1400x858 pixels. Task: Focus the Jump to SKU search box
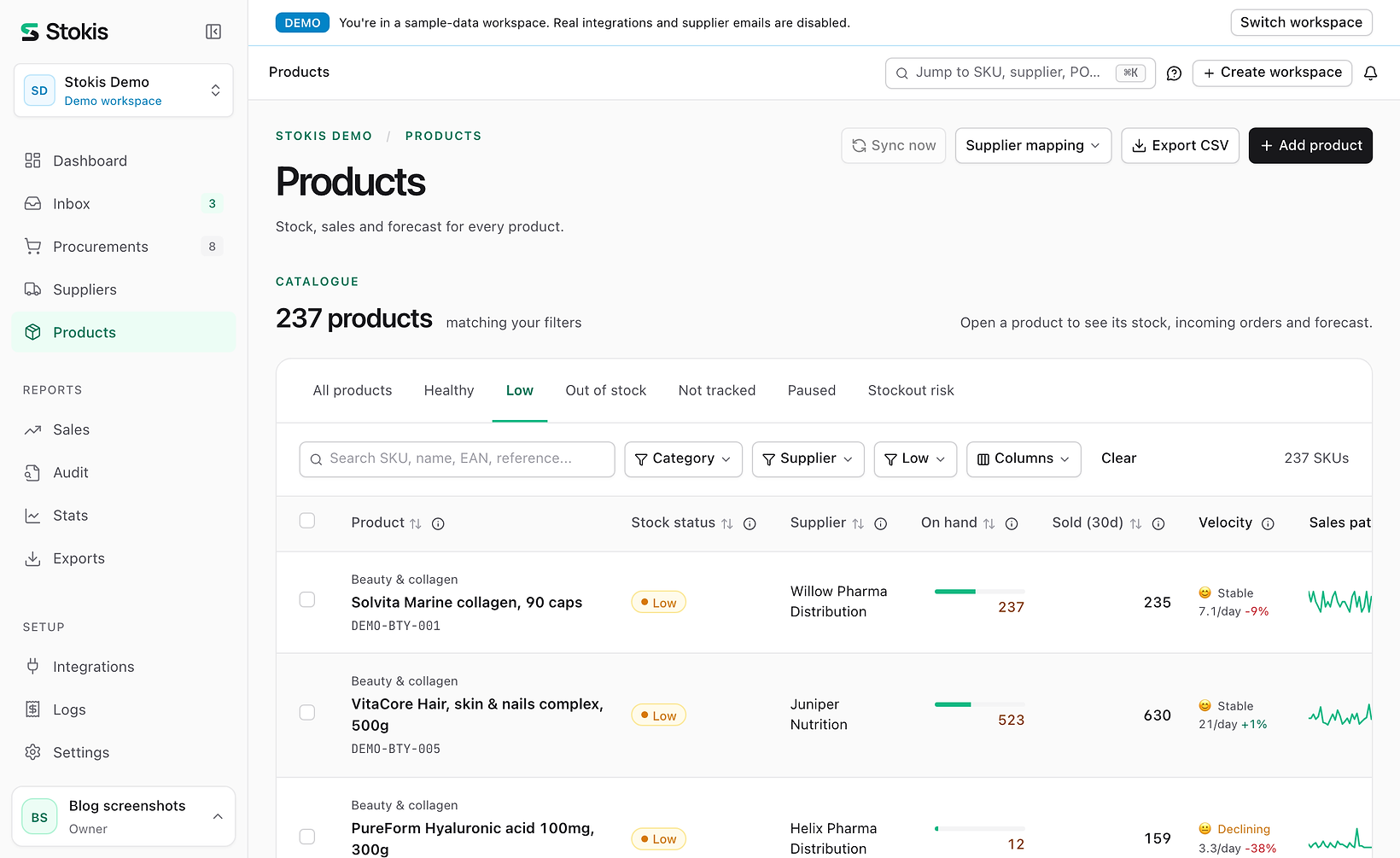coord(1020,73)
